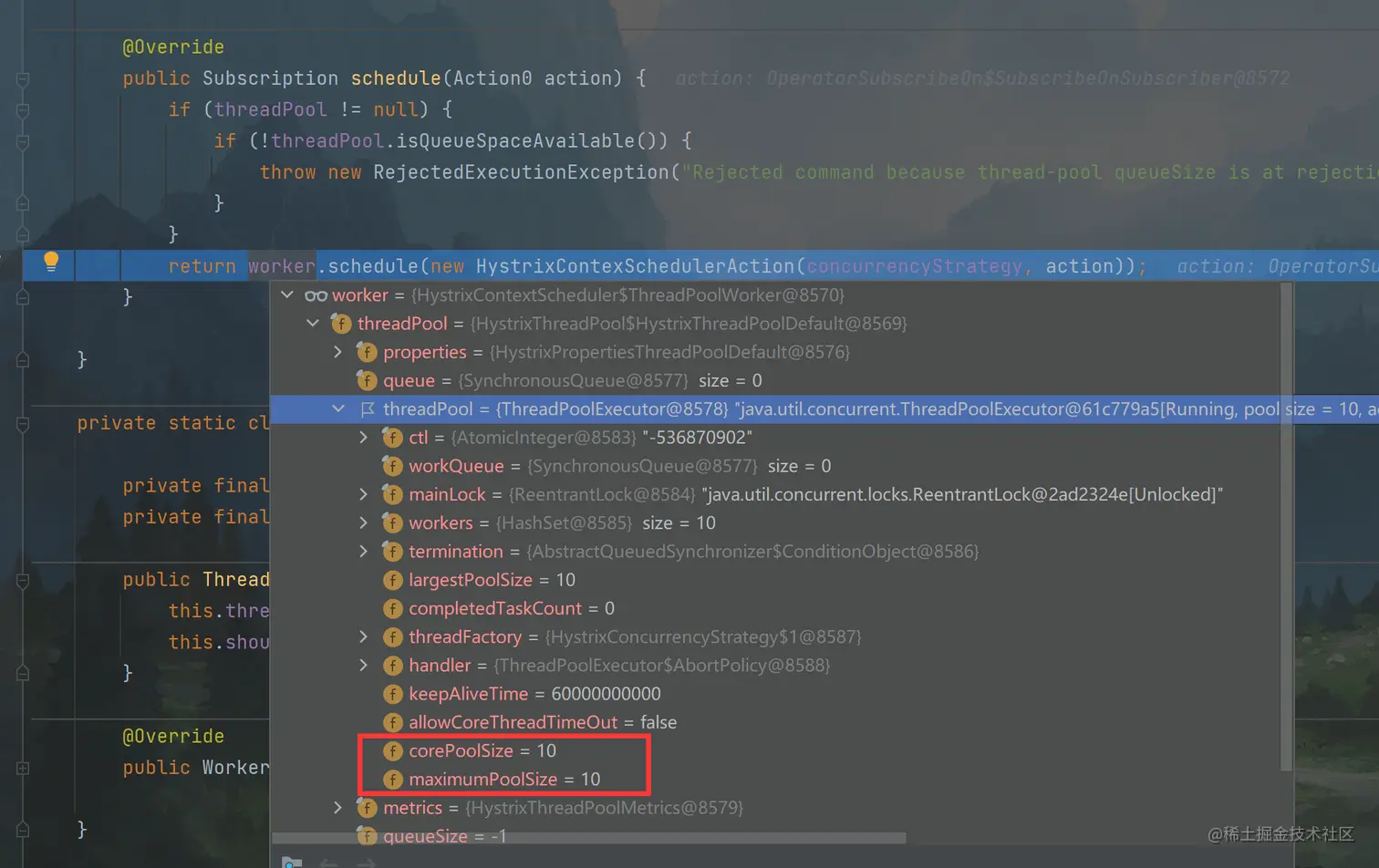Click the first @Override annotation above schedule
This screenshot has width=1379, height=868.
(173, 46)
